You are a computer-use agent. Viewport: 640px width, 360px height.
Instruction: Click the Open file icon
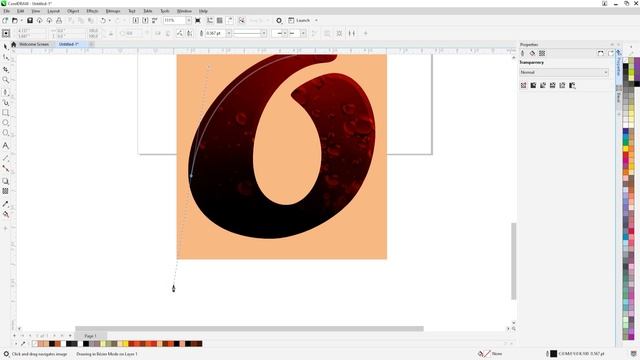tap(15, 20)
